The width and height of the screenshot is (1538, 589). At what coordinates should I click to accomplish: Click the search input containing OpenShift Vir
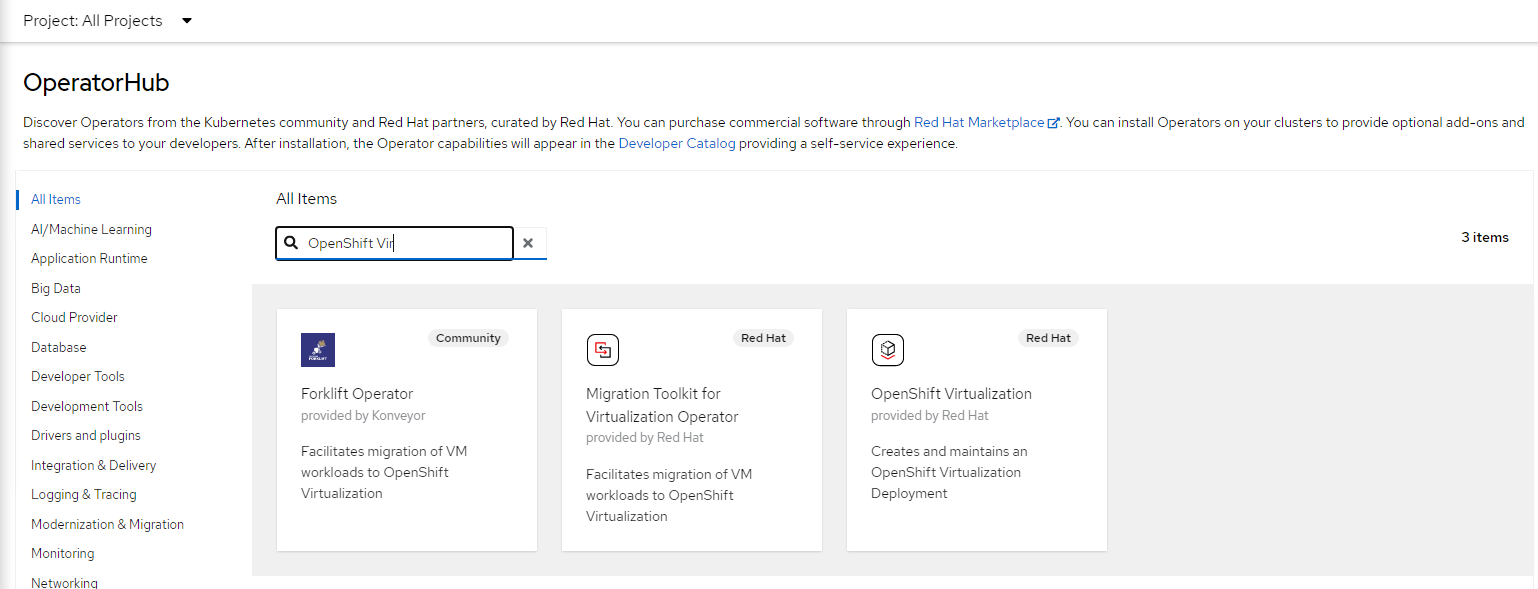tap(405, 243)
